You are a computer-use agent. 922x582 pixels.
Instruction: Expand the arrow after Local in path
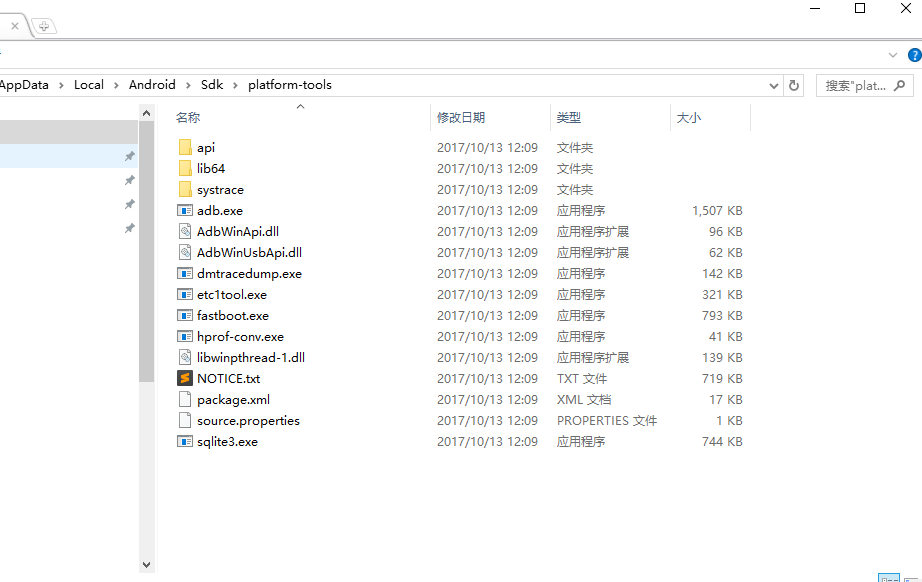click(116, 85)
